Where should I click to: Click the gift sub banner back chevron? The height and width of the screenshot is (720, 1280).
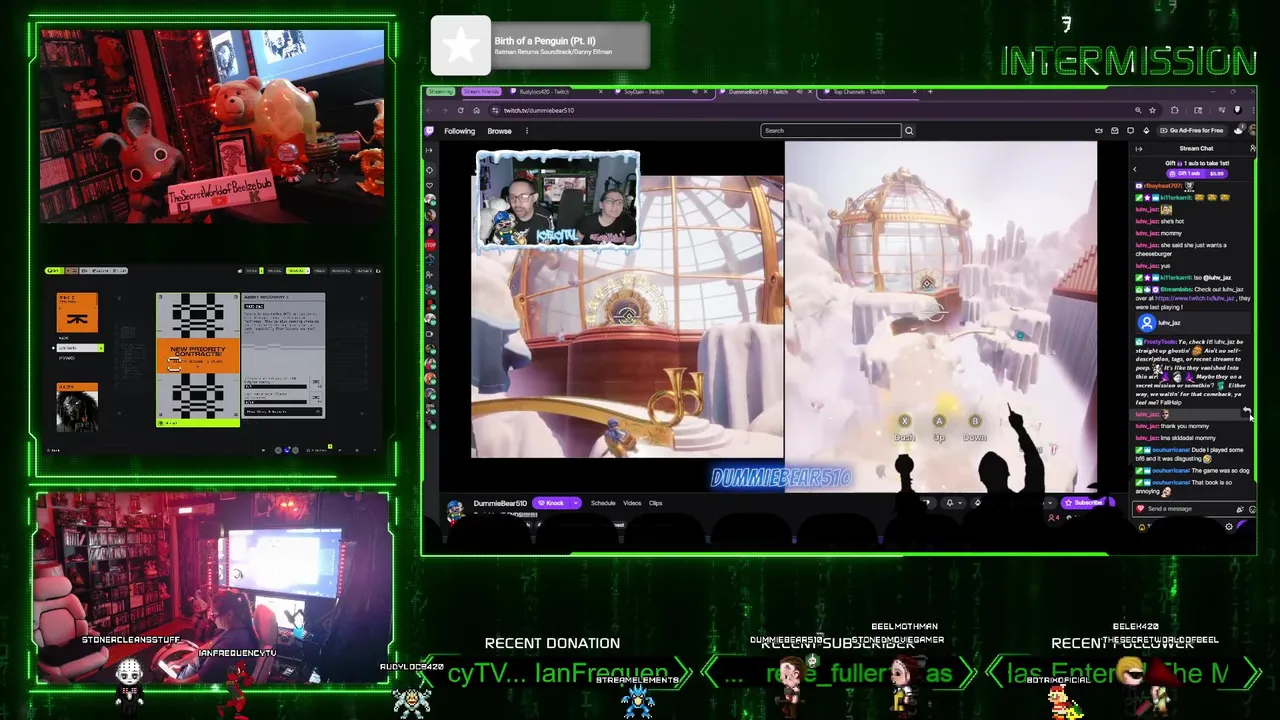[1135, 169]
